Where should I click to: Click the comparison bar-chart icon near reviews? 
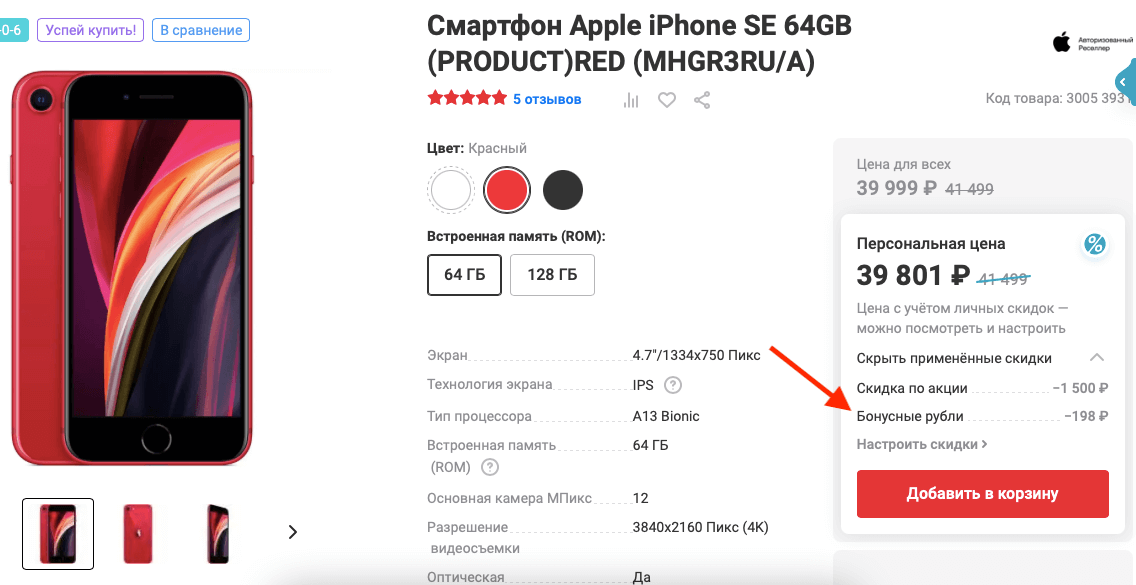point(631,101)
